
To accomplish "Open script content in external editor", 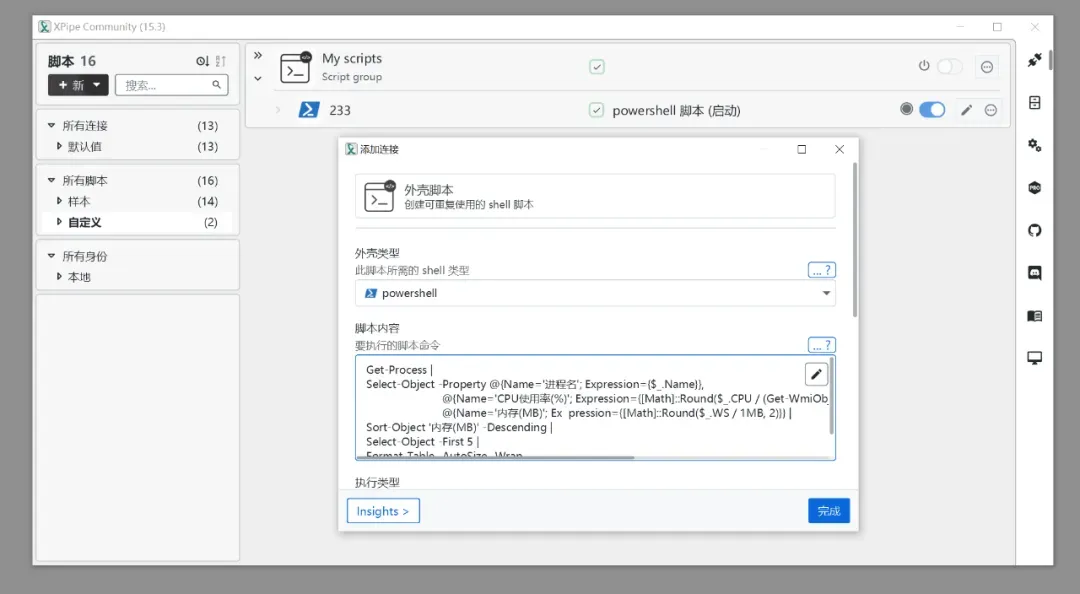I will [816, 374].
